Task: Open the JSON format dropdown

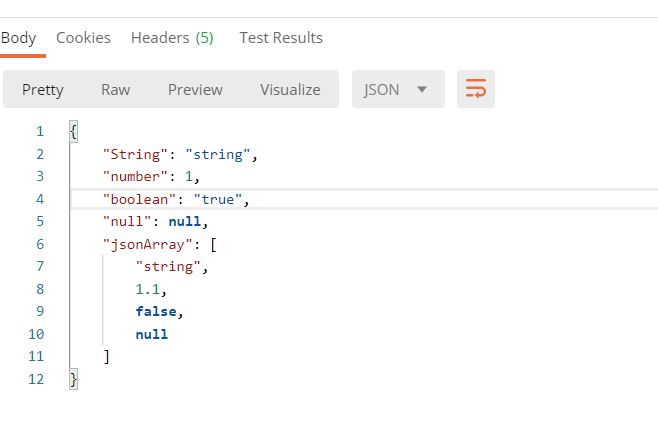Action: click(398, 89)
